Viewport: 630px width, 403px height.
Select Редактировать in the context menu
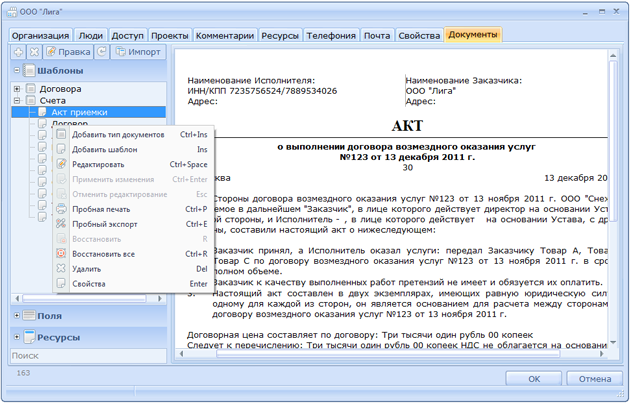pyautogui.click(x=133, y=164)
